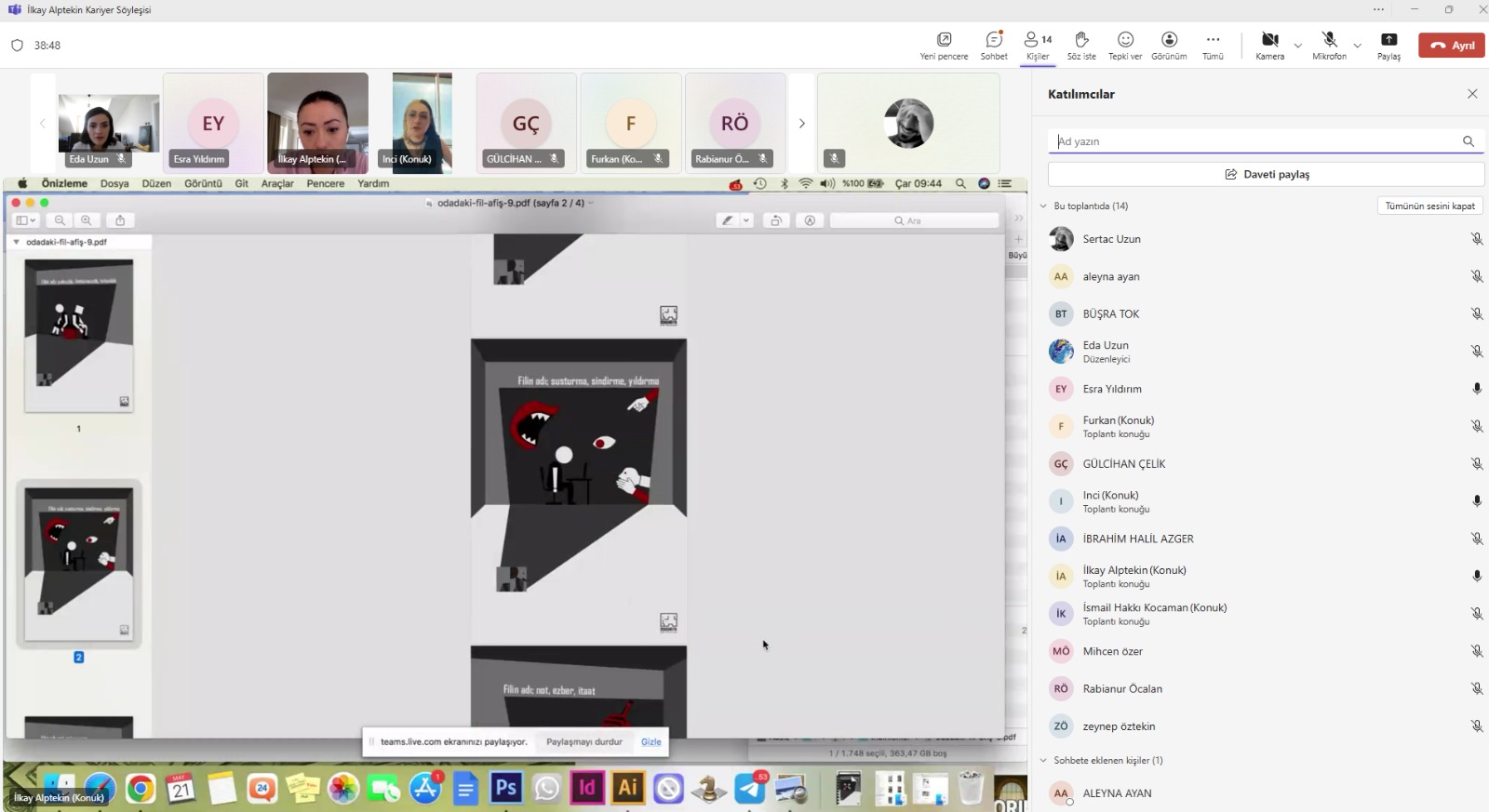Open the Görünüm view options

click(1169, 46)
